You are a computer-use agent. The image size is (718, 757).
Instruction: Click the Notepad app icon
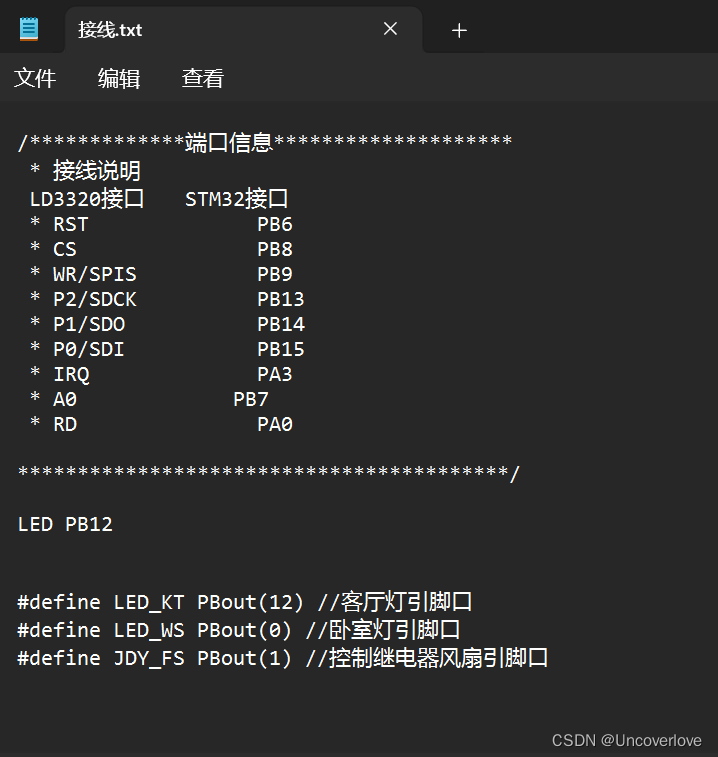29,29
